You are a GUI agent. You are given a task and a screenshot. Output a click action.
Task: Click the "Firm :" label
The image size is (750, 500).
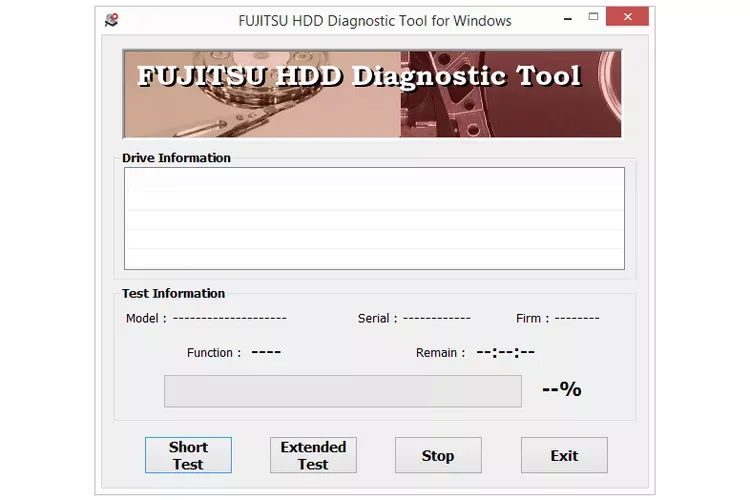tap(533, 319)
